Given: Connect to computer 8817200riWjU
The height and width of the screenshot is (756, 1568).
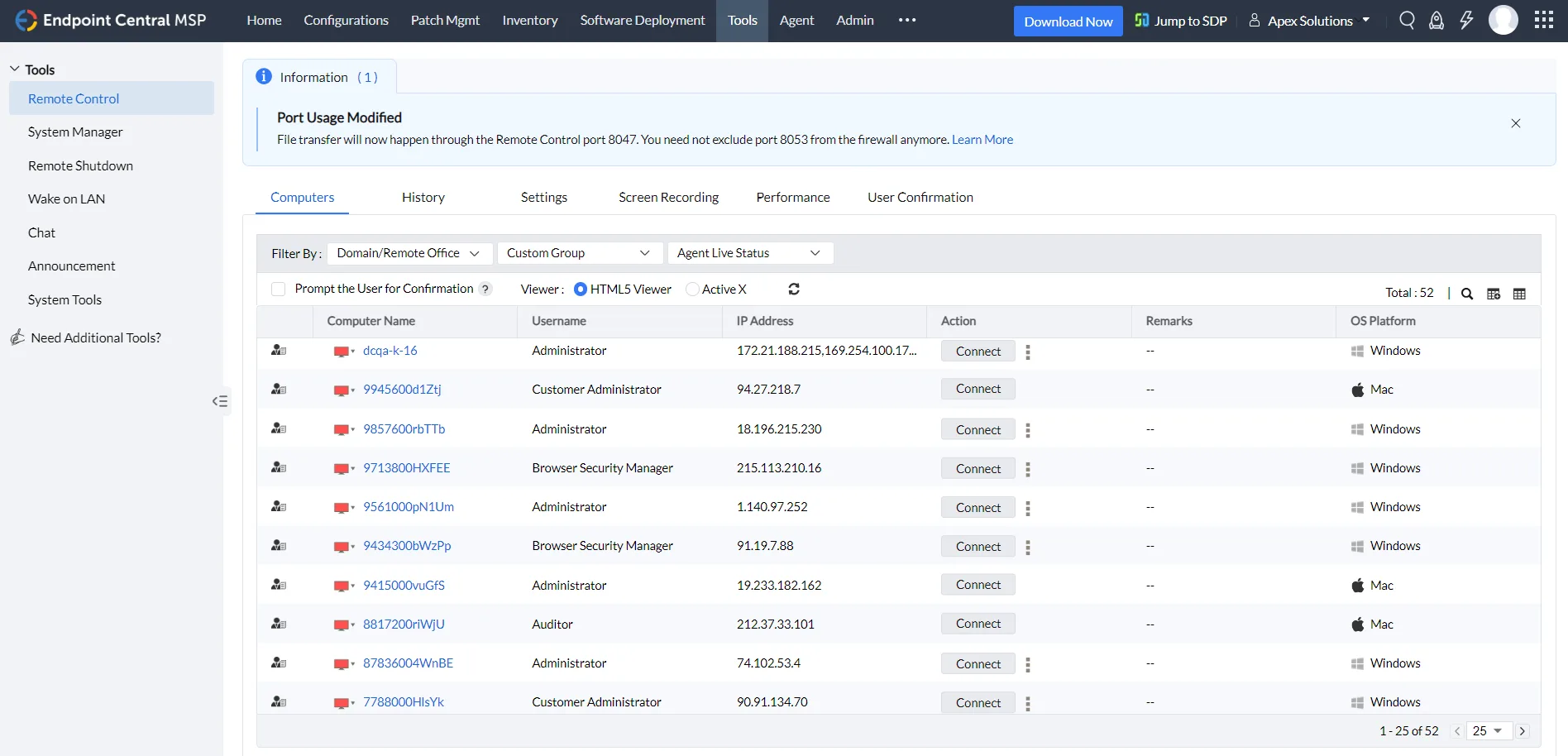Looking at the screenshot, I should [x=978, y=624].
